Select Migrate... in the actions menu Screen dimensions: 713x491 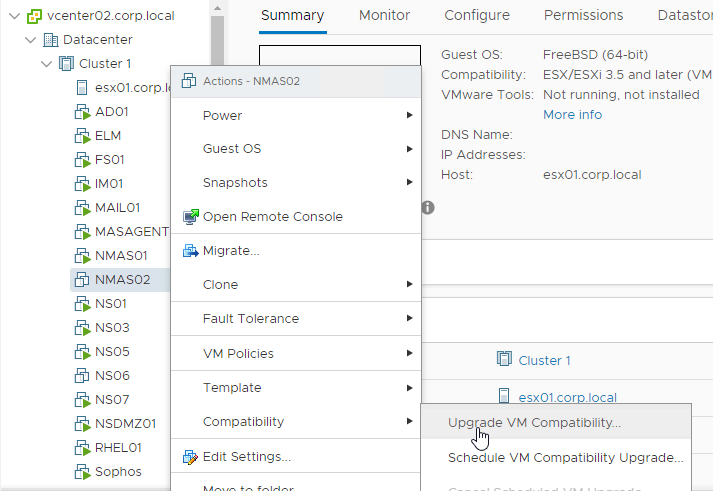296,251
